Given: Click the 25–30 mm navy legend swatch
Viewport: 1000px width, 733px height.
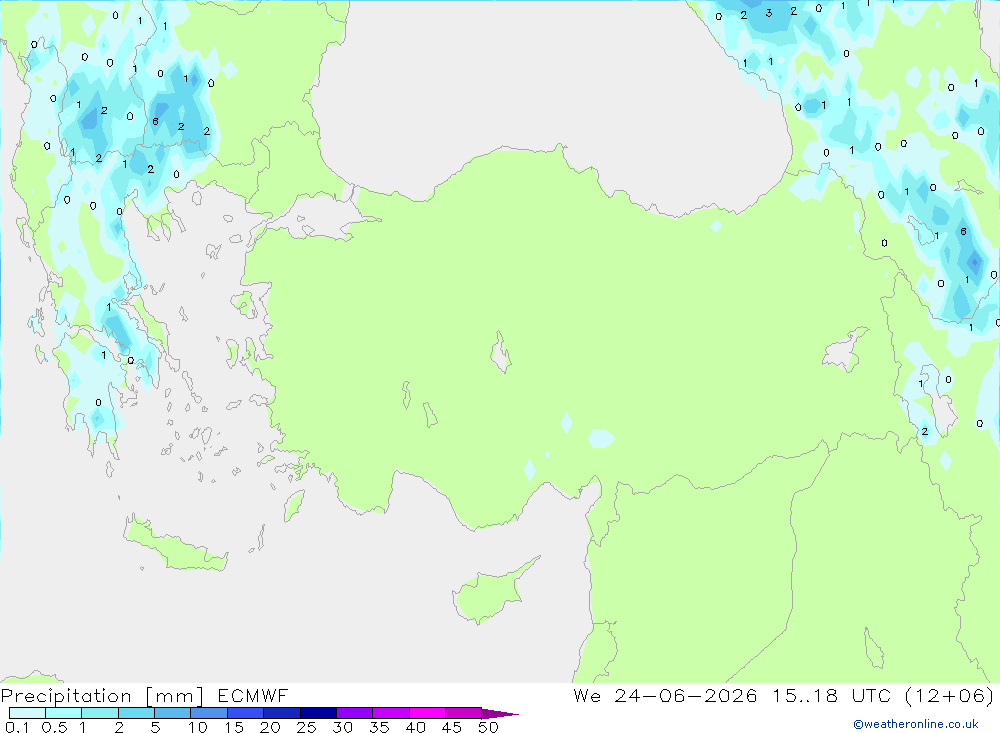Looking at the screenshot, I should (318, 713).
